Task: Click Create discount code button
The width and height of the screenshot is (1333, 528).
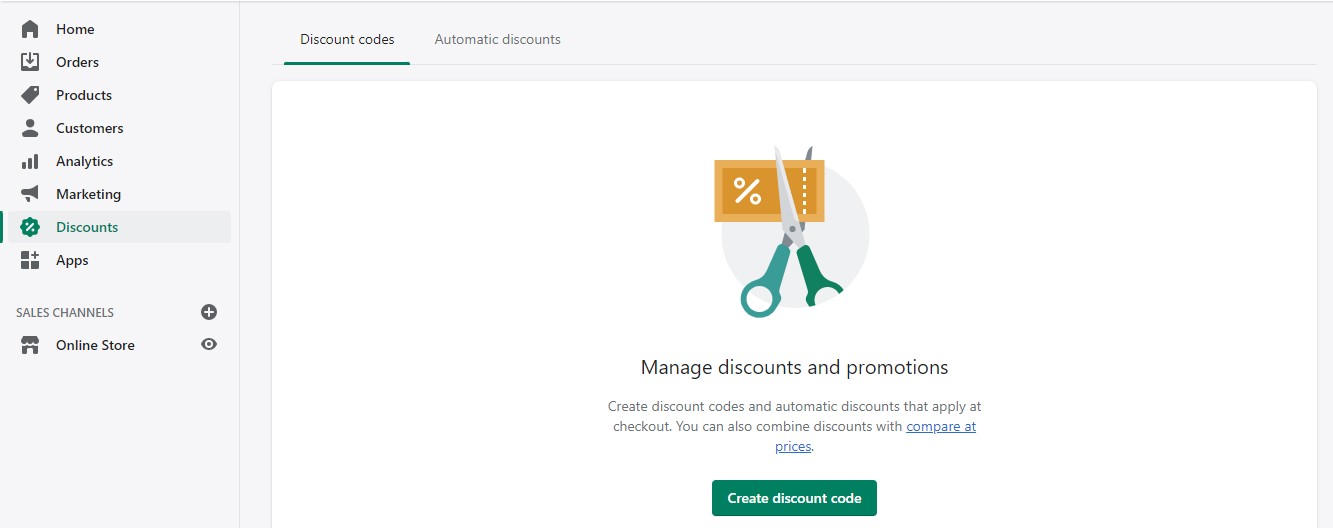Action: coord(794,498)
